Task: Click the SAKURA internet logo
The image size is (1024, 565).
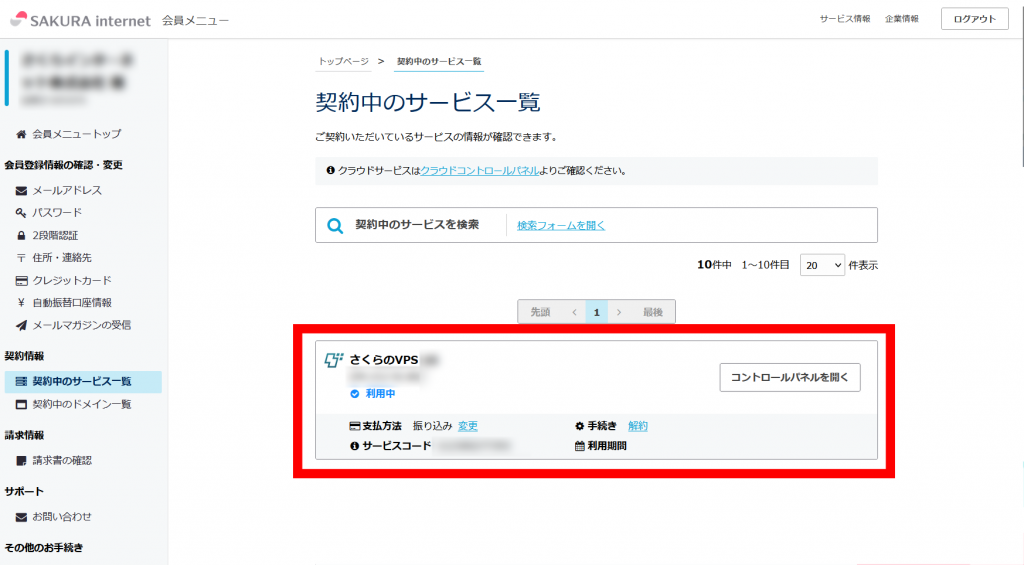Action: pos(80,20)
